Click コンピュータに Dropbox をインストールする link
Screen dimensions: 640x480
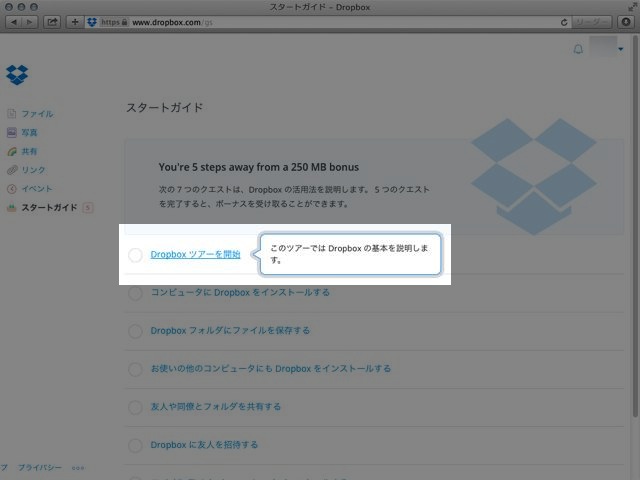click(240, 292)
